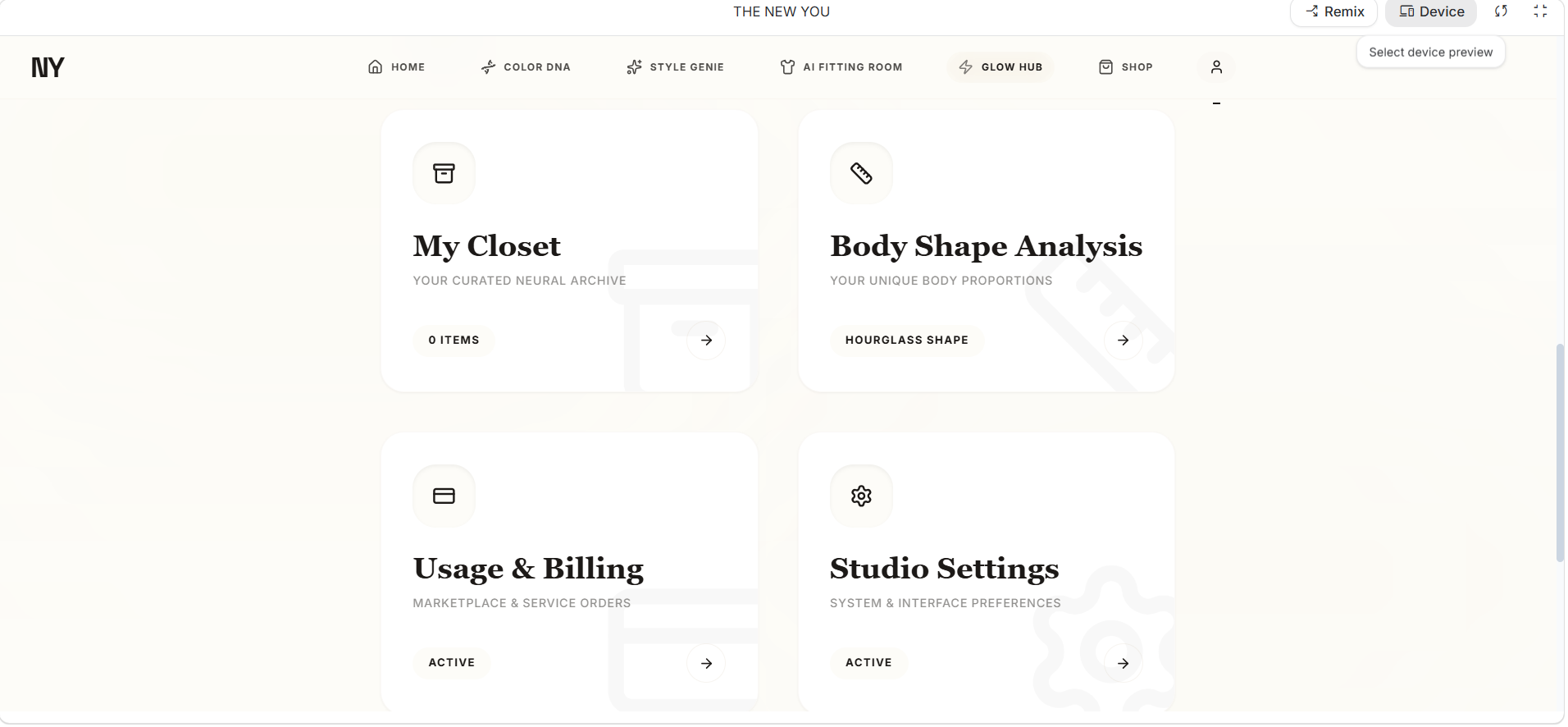The height and width of the screenshot is (727, 1568).
Task: Click the Active badge under Studio Settings
Action: [x=868, y=663]
